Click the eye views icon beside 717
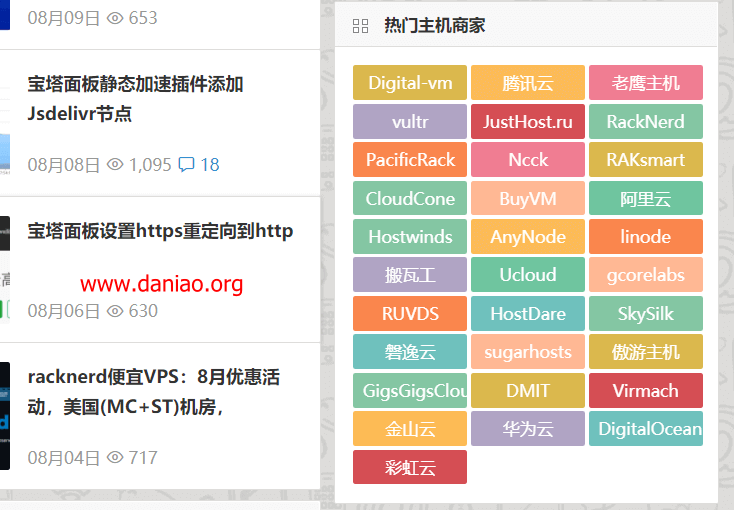Viewport: 734px width, 510px height. [115, 458]
